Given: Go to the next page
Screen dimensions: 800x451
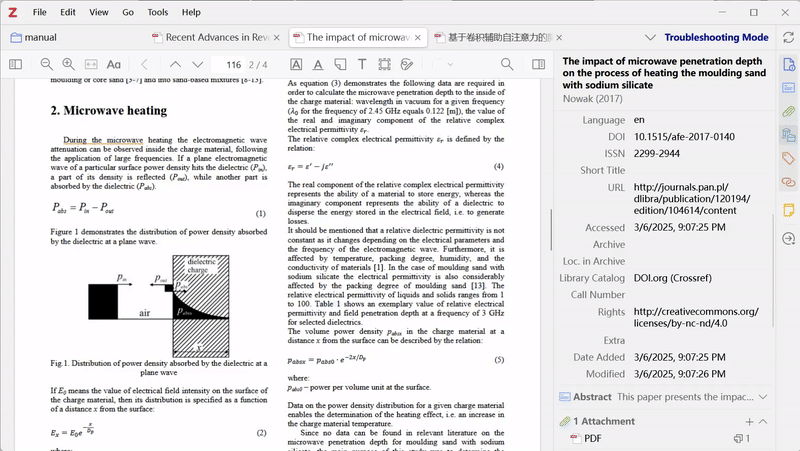Looking at the screenshot, I should click(197, 64).
